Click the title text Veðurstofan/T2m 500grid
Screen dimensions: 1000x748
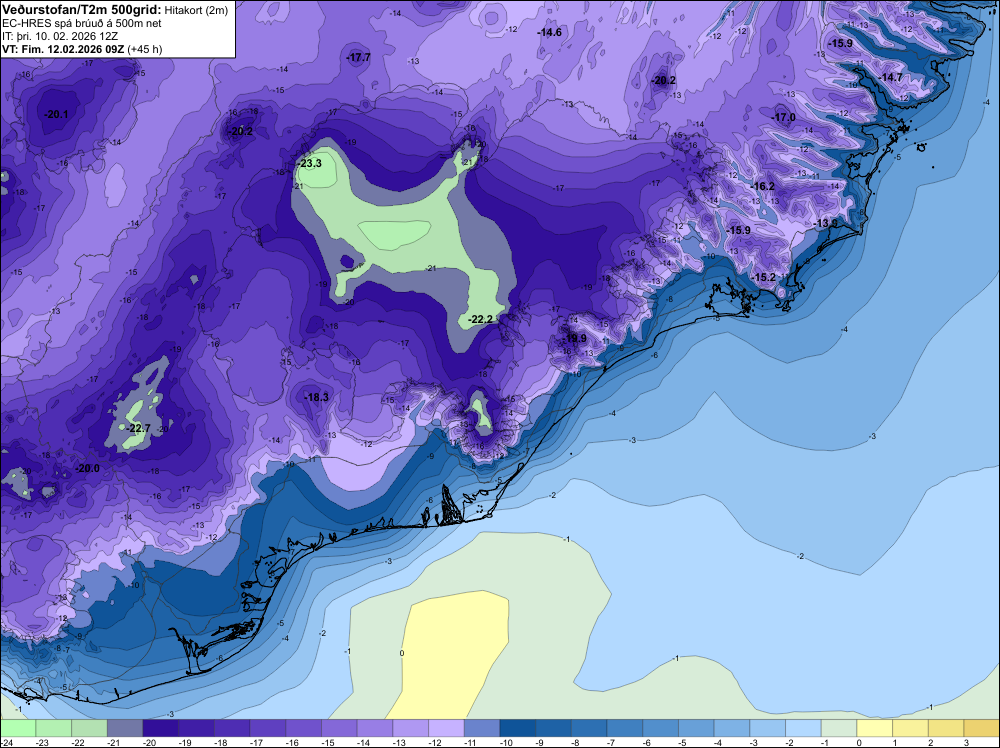(x=82, y=9)
